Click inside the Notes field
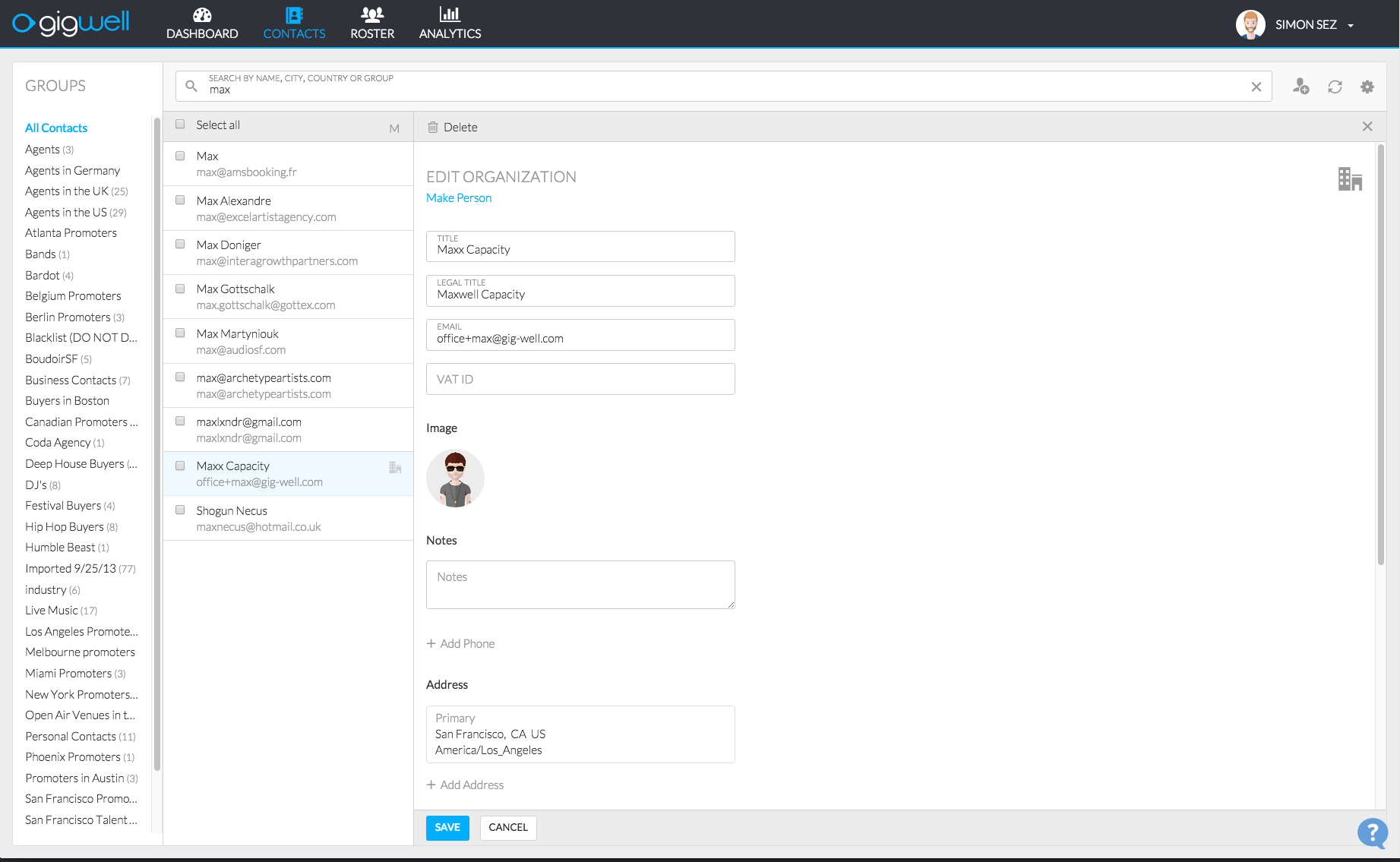 click(x=580, y=584)
